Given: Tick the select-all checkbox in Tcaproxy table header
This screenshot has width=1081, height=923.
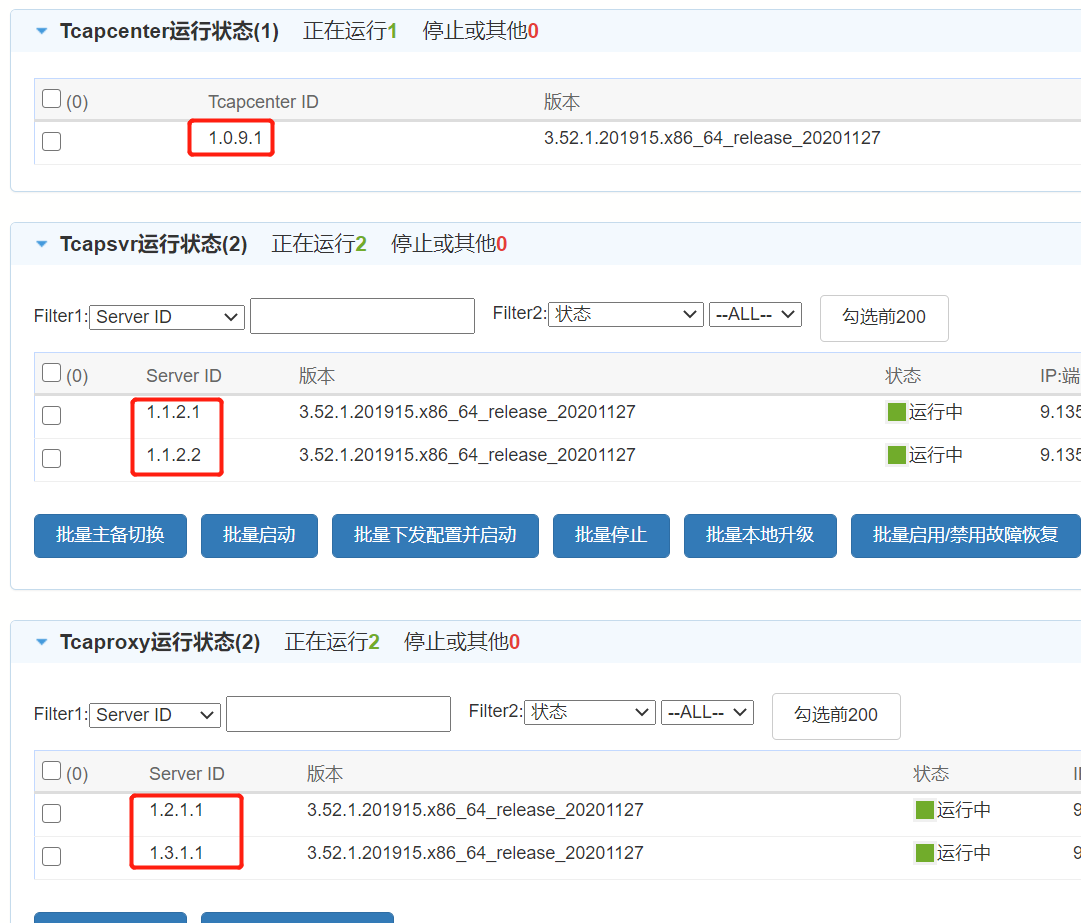Looking at the screenshot, I should click(52, 771).
